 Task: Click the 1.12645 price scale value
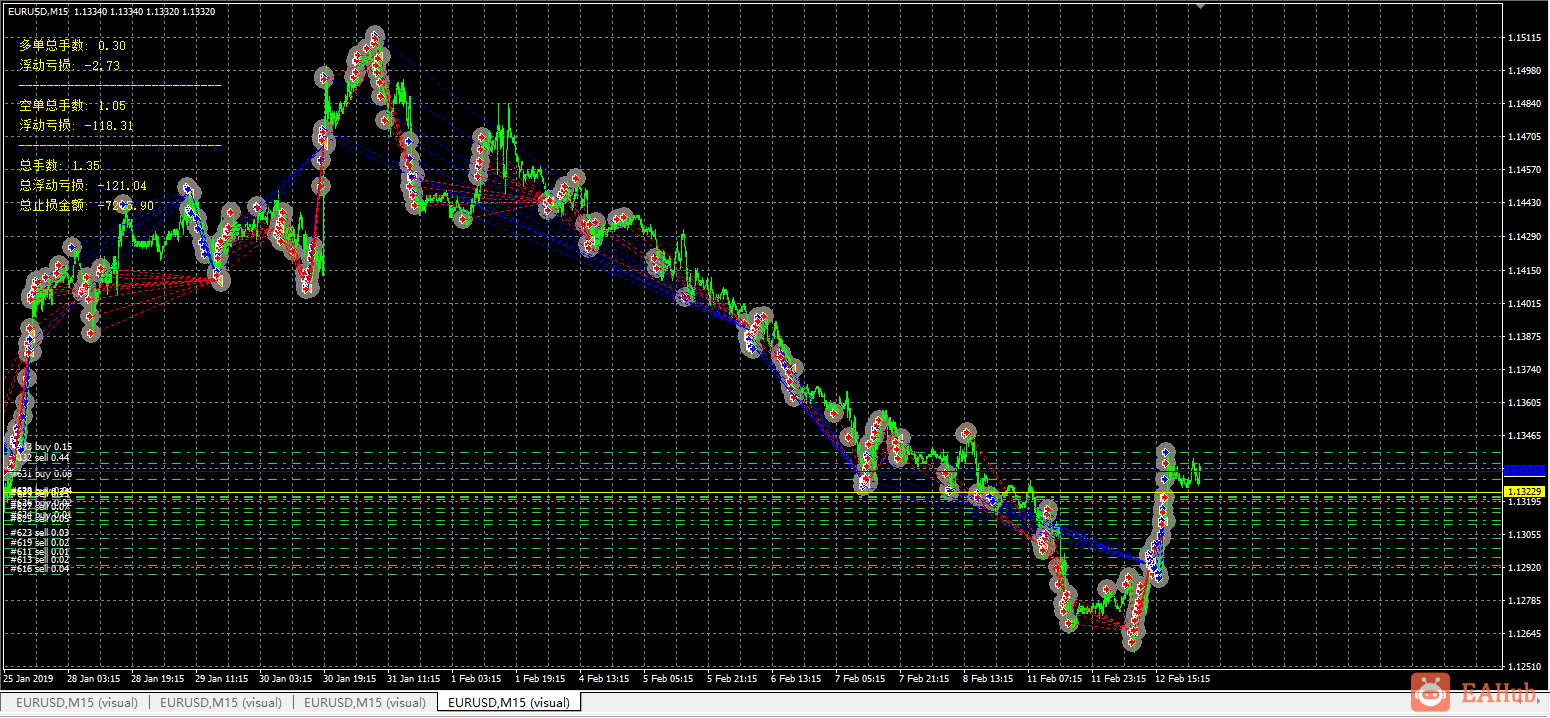[x=1524, y=634]
